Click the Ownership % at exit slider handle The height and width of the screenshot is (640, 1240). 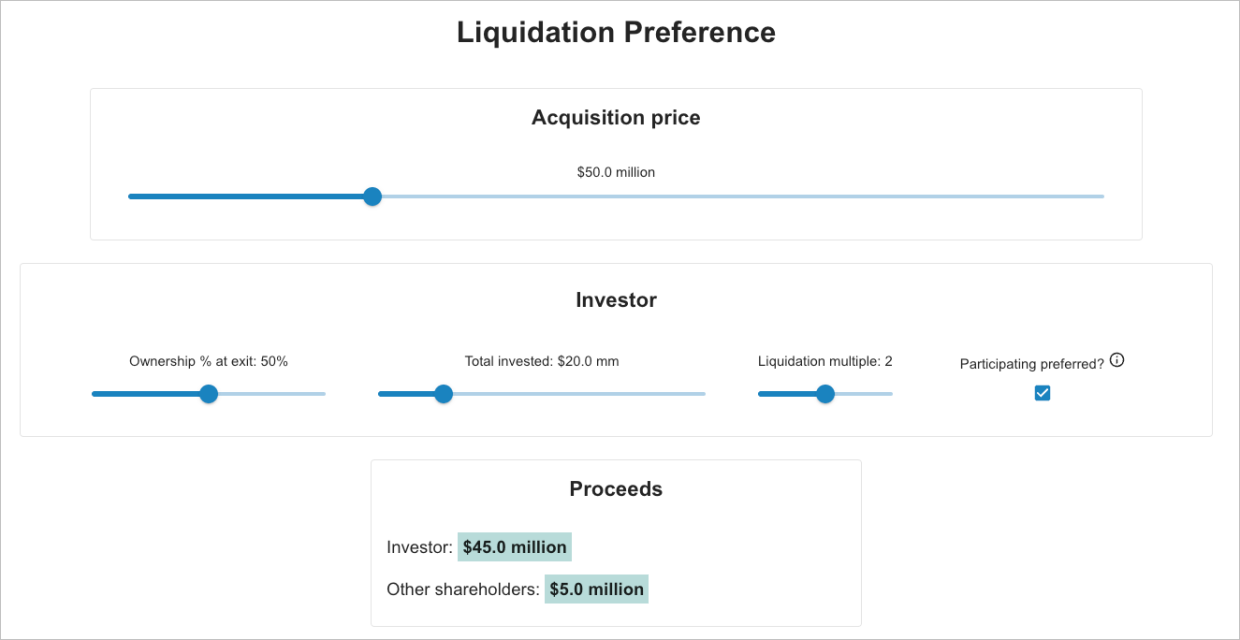208,394
